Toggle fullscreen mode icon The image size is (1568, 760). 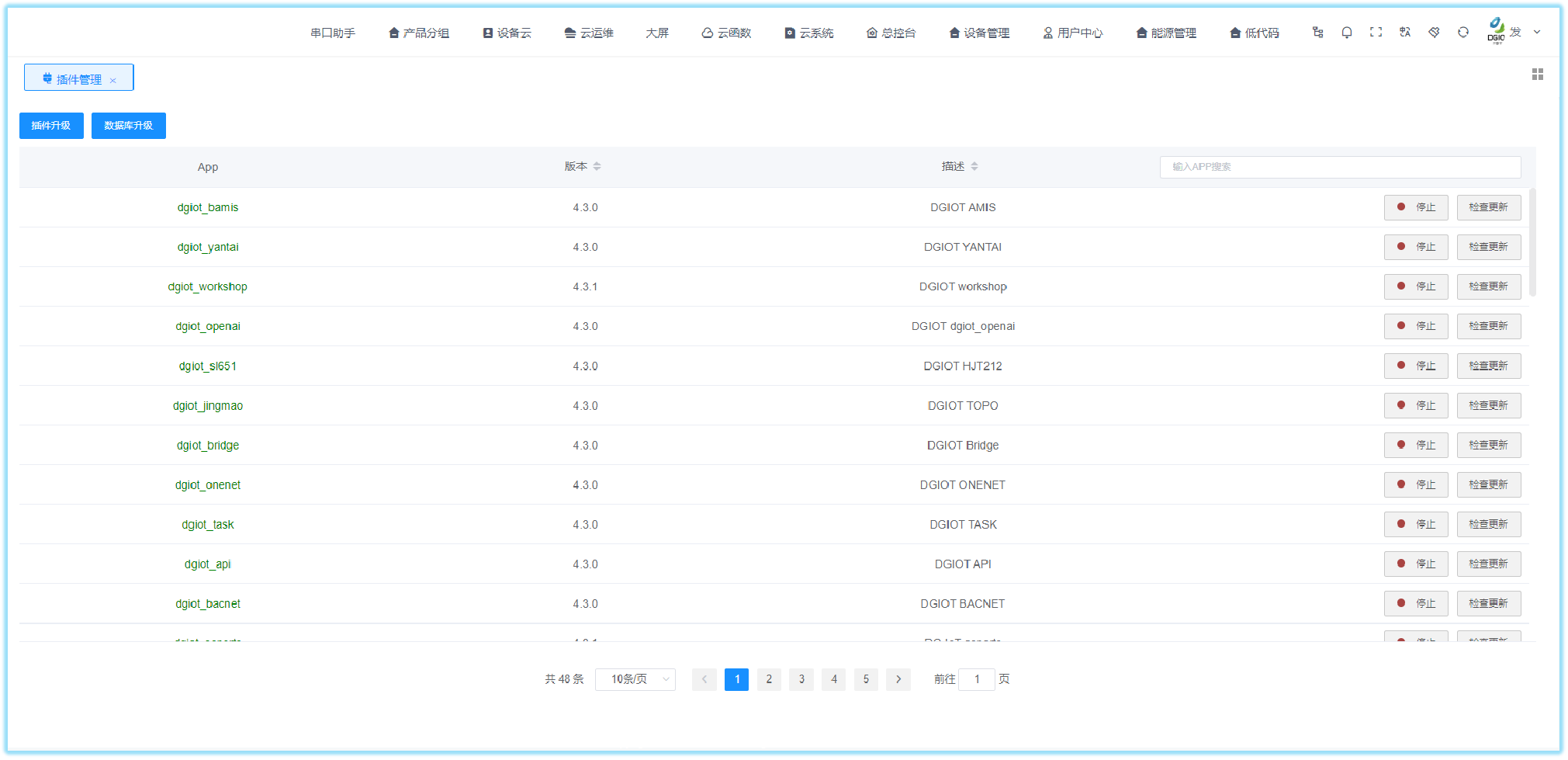(x=1376, y=33)
